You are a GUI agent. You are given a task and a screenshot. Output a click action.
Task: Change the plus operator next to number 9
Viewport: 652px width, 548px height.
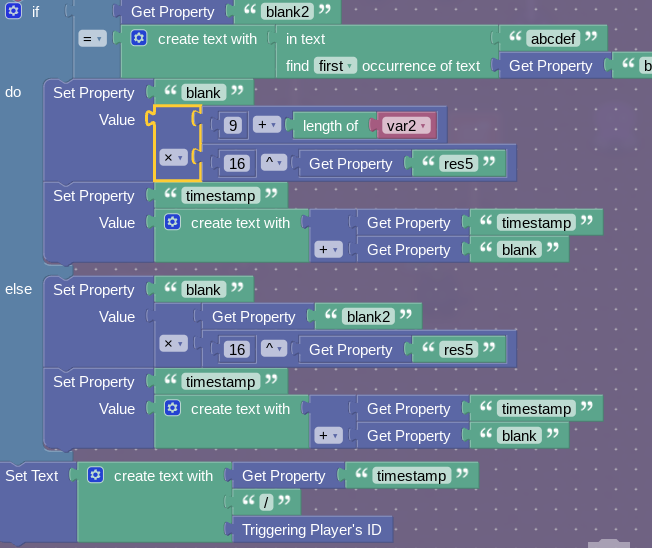(x=266, y=125)
